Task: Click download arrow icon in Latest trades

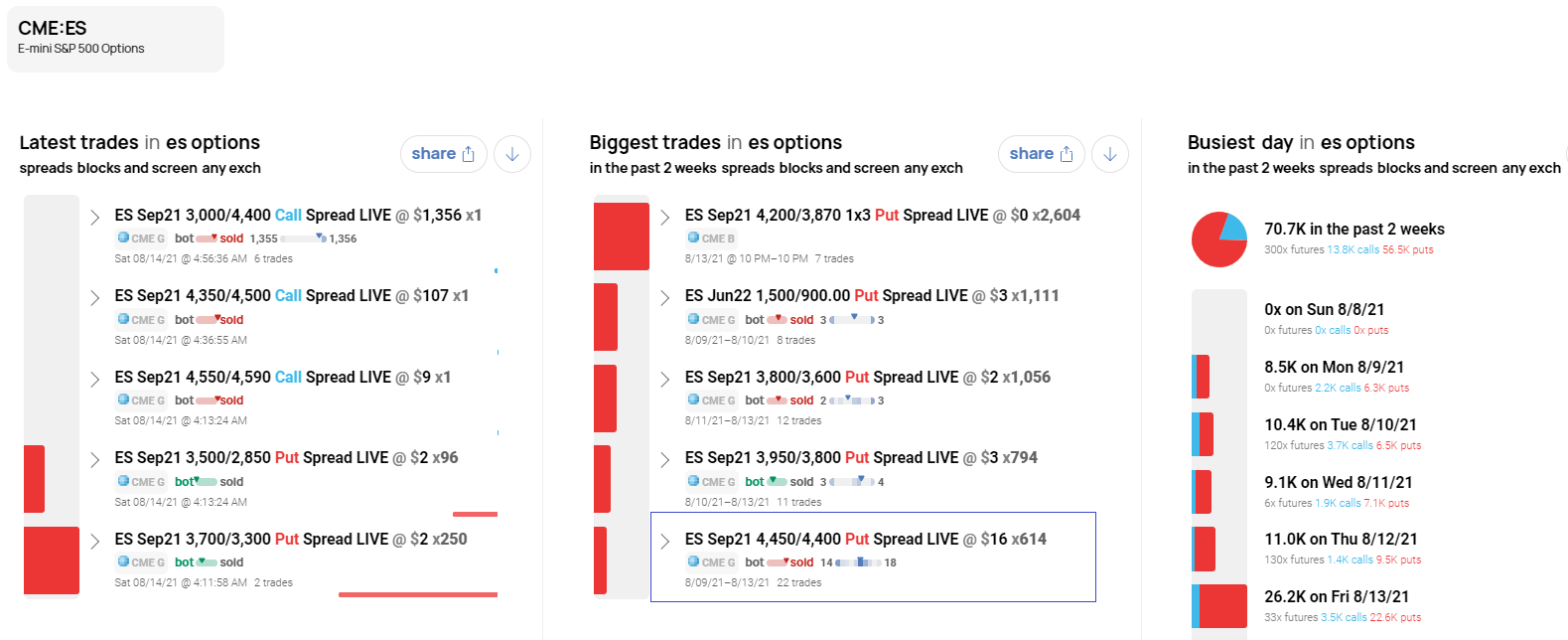Action: 512,154
